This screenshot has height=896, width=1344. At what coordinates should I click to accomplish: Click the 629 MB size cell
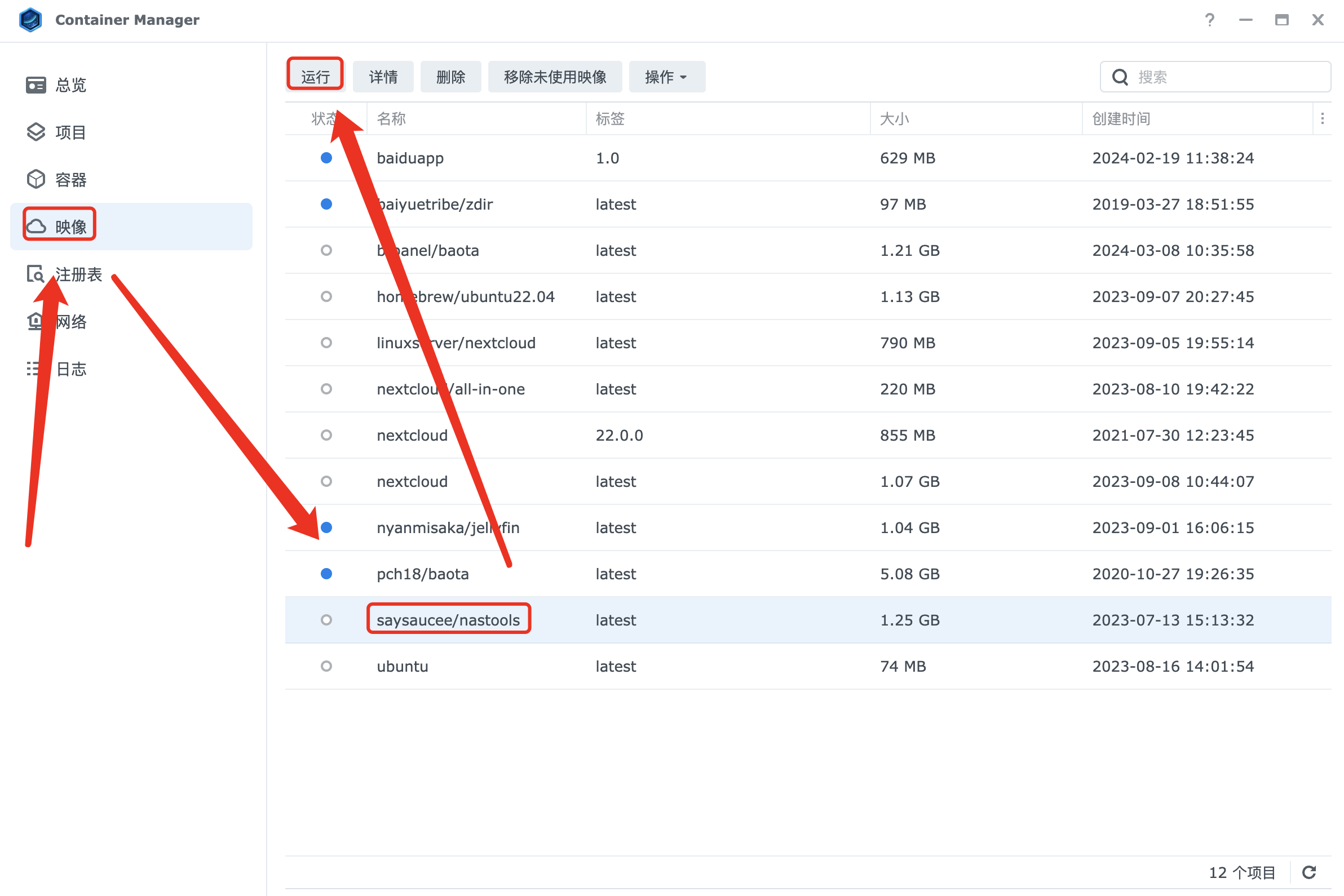click(x=907, y=158)
